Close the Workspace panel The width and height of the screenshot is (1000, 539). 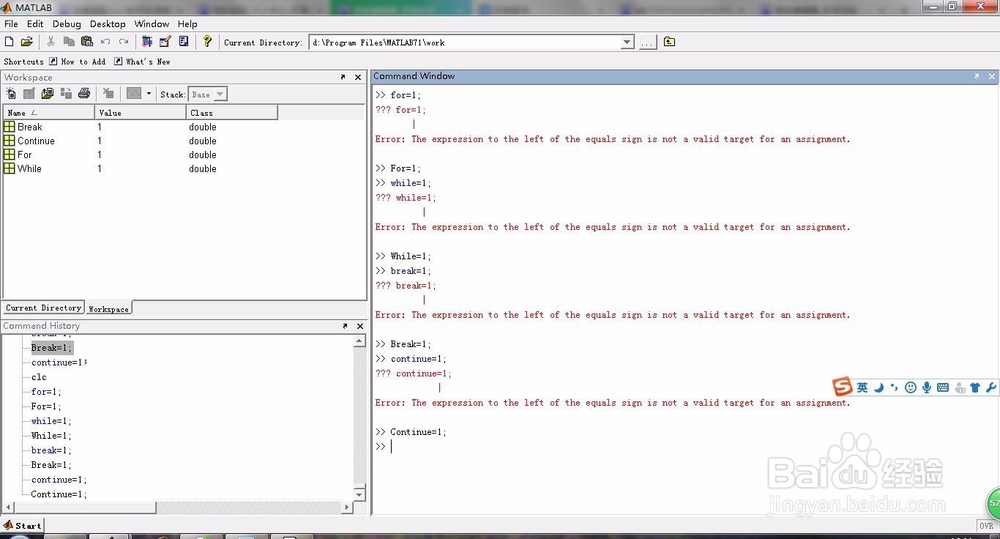click(x=358, y=77)
